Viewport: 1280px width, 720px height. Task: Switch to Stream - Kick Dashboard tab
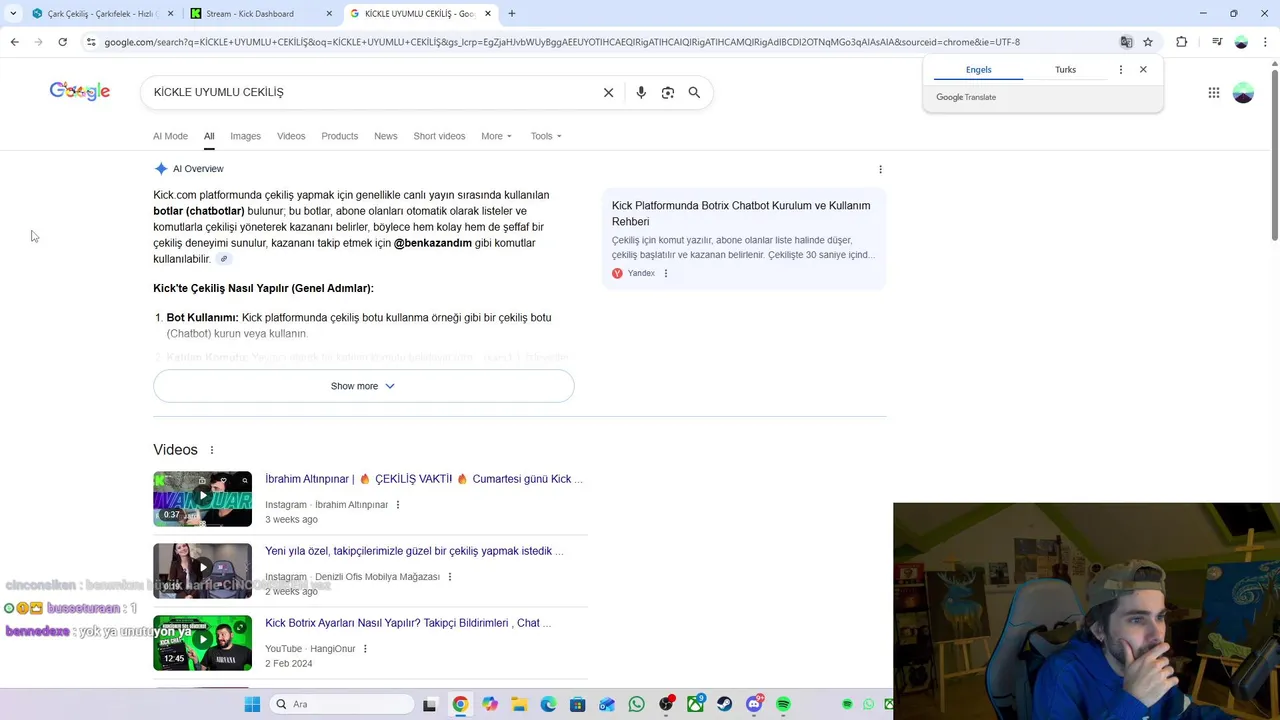(x=260, y=14)
